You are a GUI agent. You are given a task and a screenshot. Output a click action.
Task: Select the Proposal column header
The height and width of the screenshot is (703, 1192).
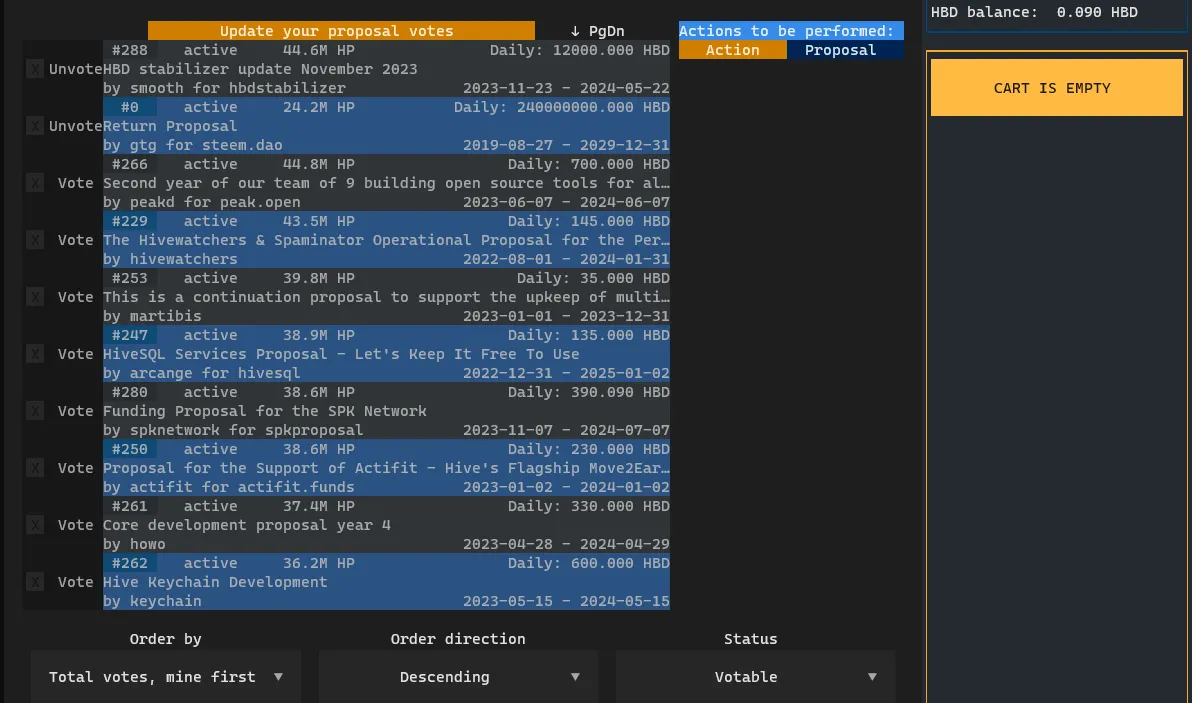coord(840,50)
